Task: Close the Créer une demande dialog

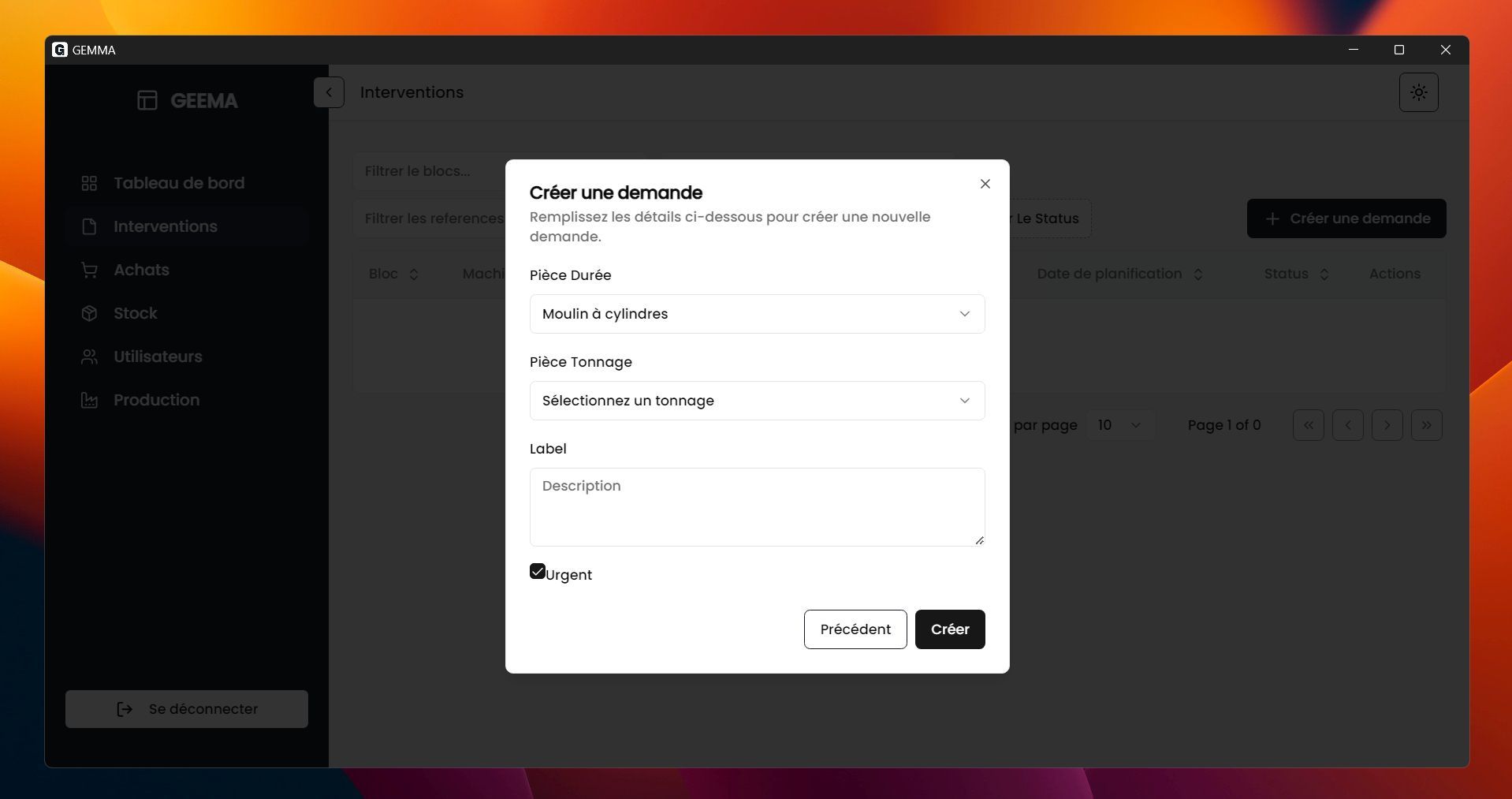Action: [x=985, y=184]
